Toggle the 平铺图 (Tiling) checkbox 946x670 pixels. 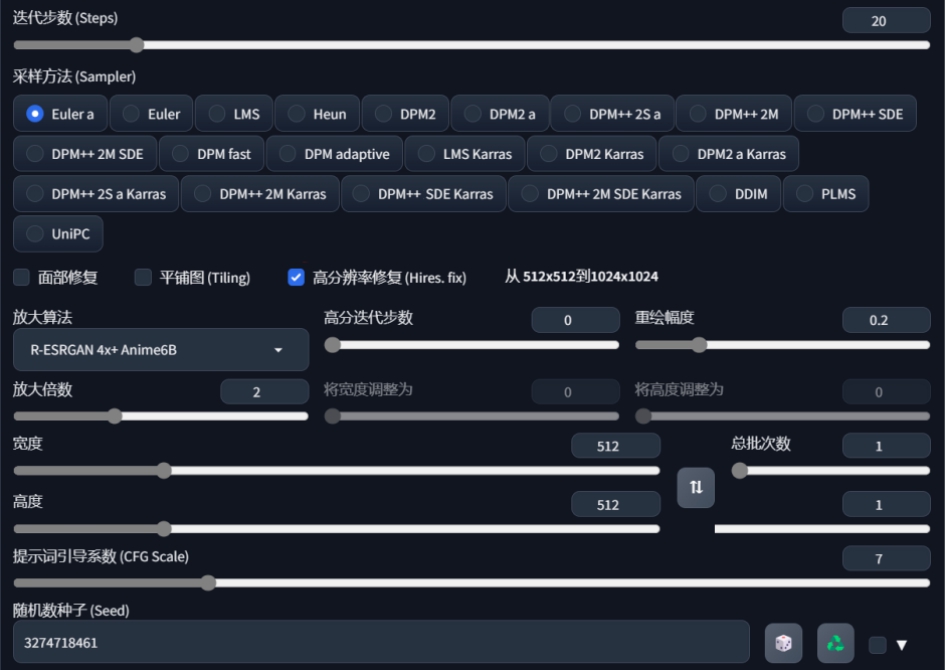(x=143, y=278)
